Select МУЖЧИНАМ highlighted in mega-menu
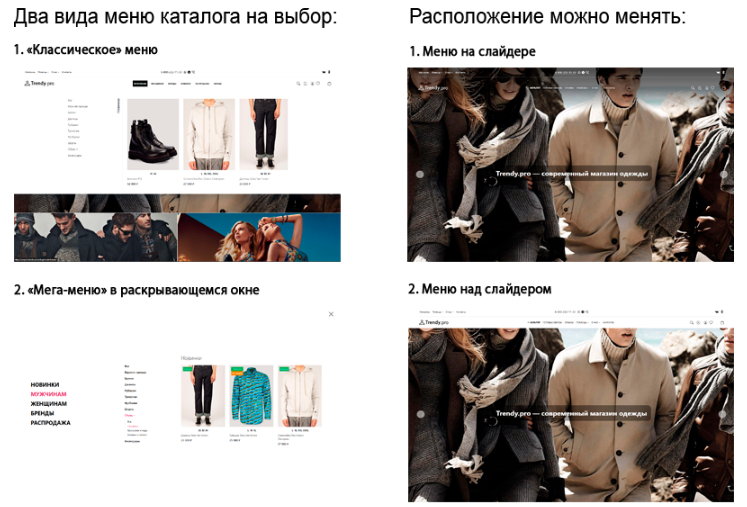 [x=48, y=394]
